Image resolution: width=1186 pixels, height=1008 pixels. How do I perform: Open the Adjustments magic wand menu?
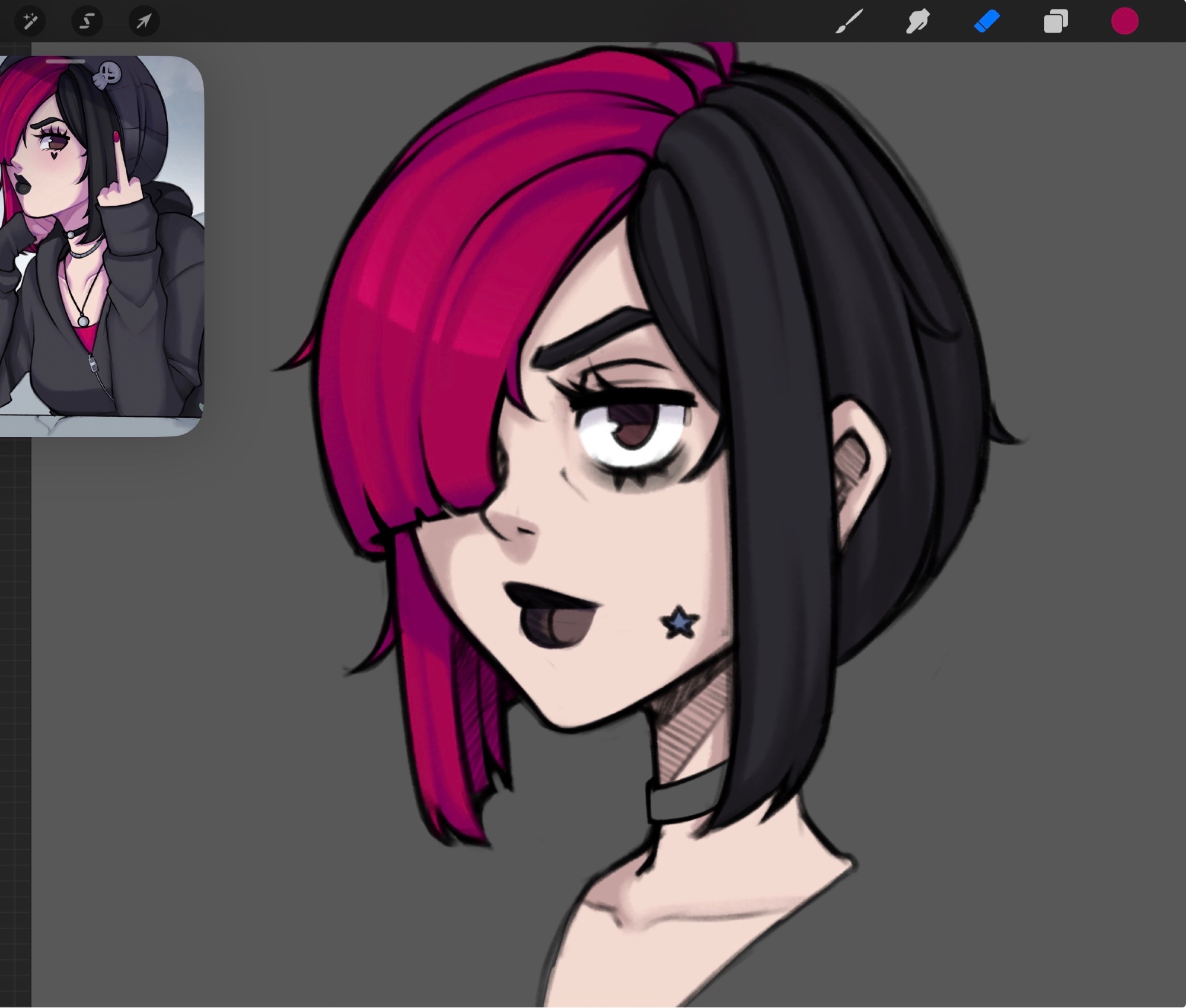click(30, 22)
